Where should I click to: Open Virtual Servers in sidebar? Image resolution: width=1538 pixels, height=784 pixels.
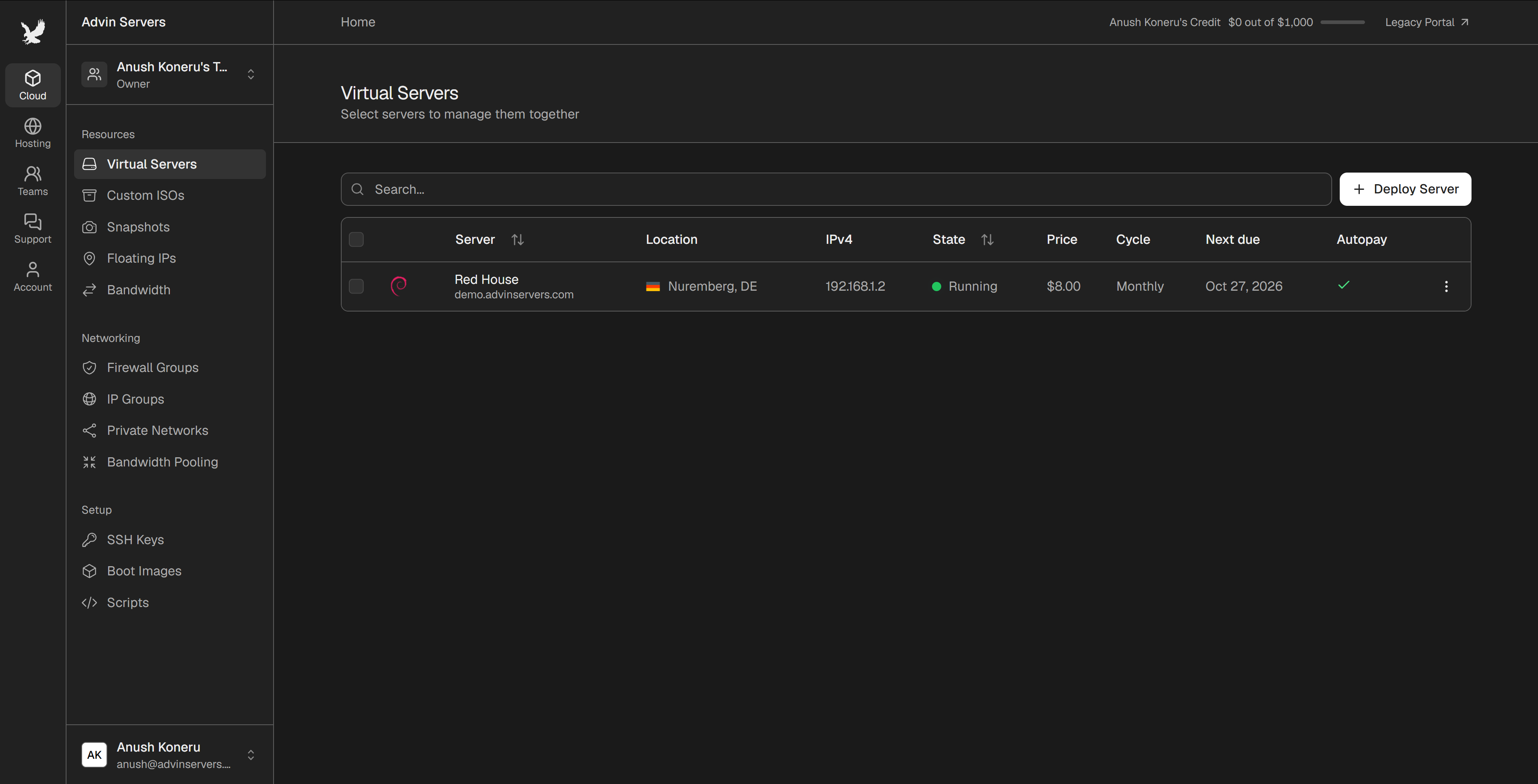[x=169, y=164]
